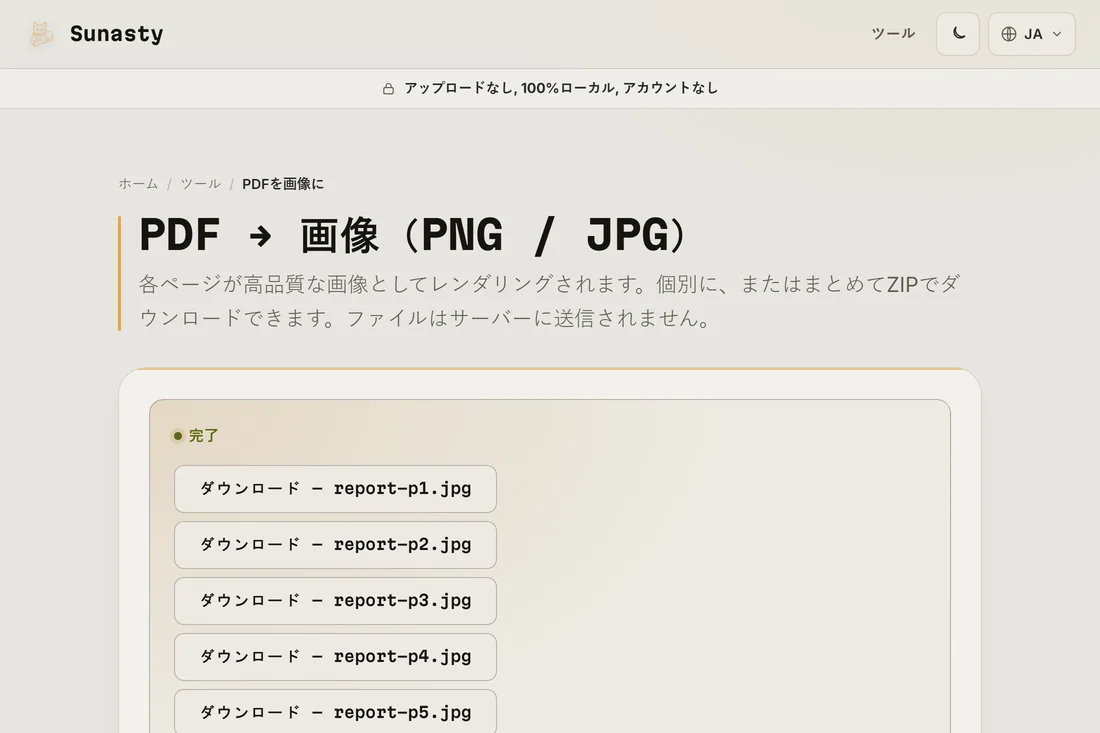1100x733 pixels.
Task: Download report-p5.jpg
Action: click(x=335, y=712)
